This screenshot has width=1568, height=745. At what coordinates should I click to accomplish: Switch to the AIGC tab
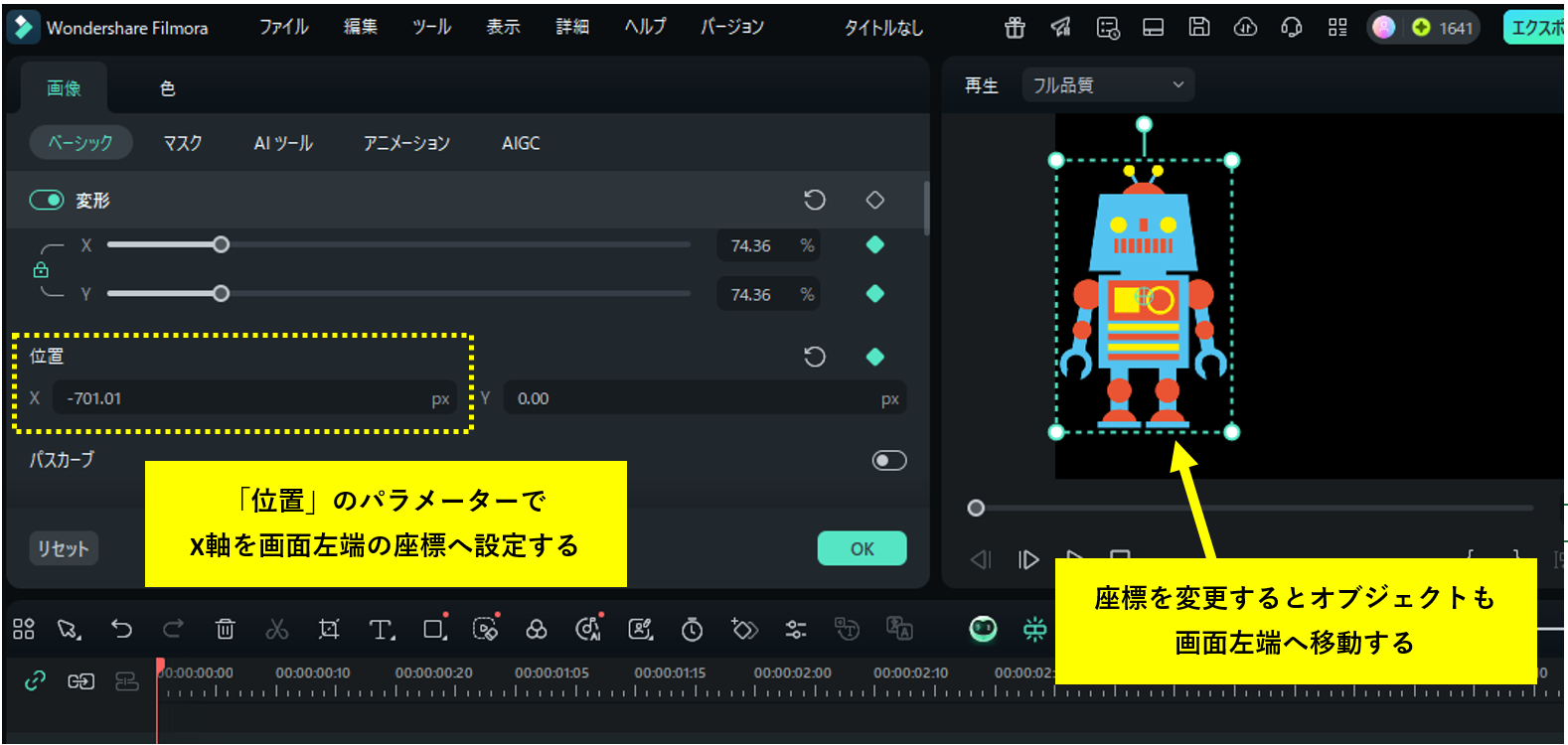coord(521,143)
